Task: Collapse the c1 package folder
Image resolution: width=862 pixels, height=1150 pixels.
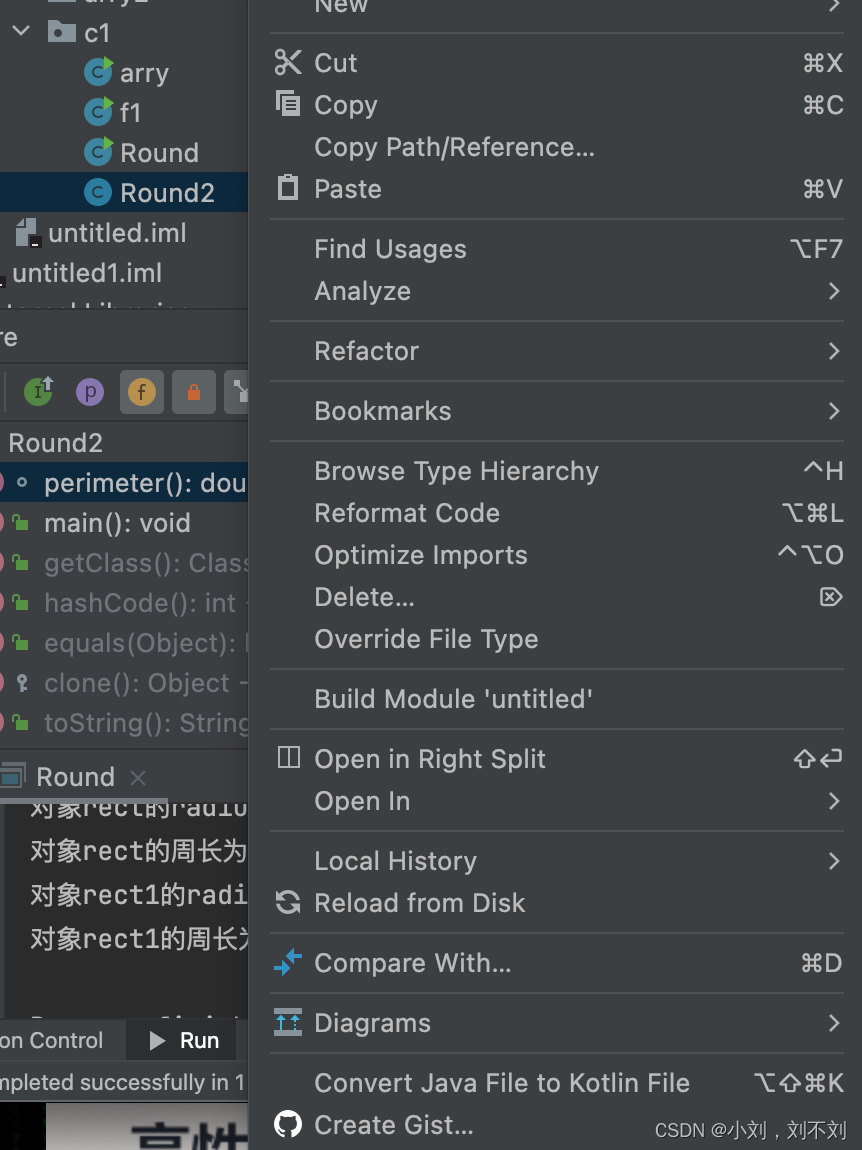Action: pos(20,32)
